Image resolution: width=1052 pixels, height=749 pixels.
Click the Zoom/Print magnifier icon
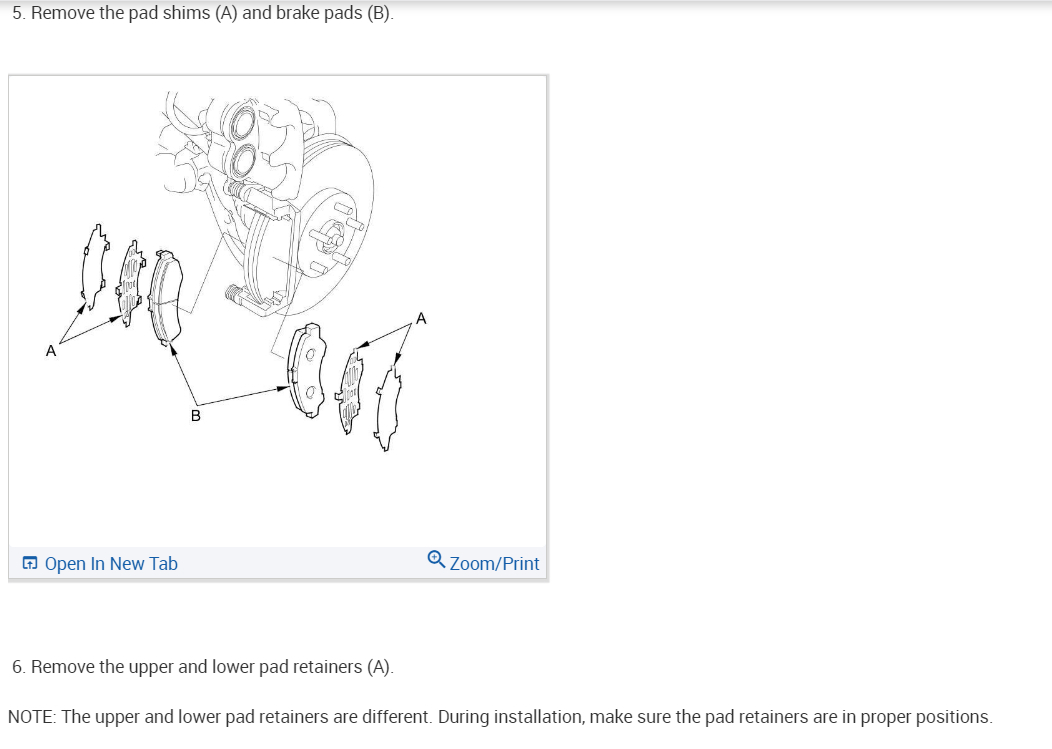point(436,559)
